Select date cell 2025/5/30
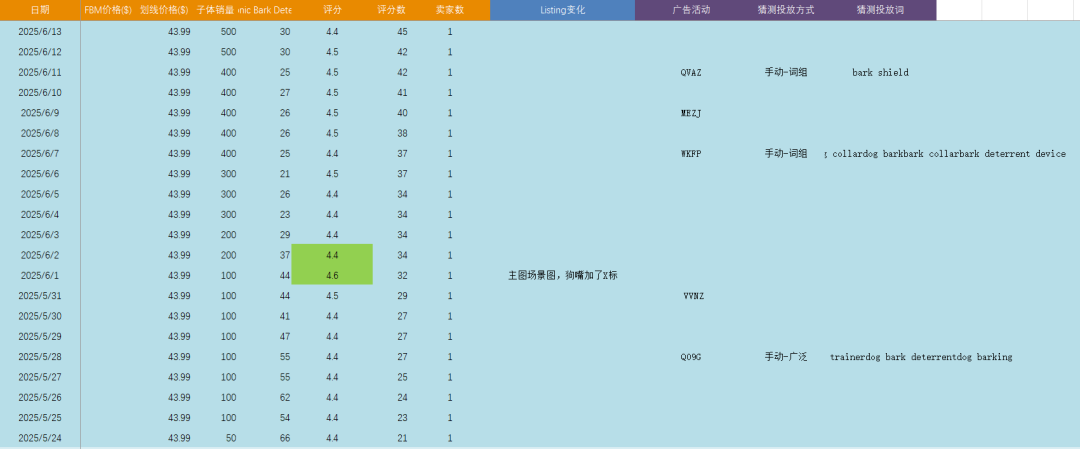Viewport: 1080px width, 449px height. pos(40,316)
